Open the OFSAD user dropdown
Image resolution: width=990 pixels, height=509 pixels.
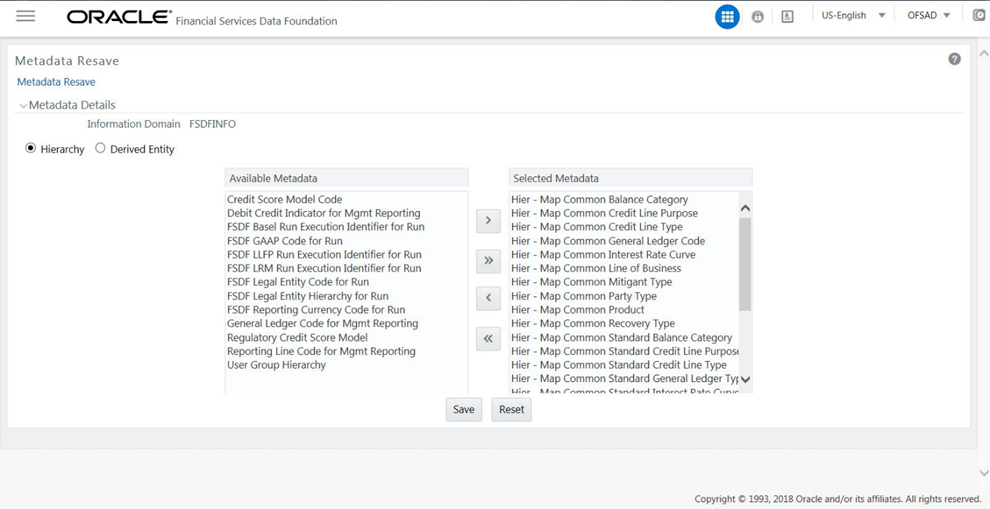pos(928,15)
